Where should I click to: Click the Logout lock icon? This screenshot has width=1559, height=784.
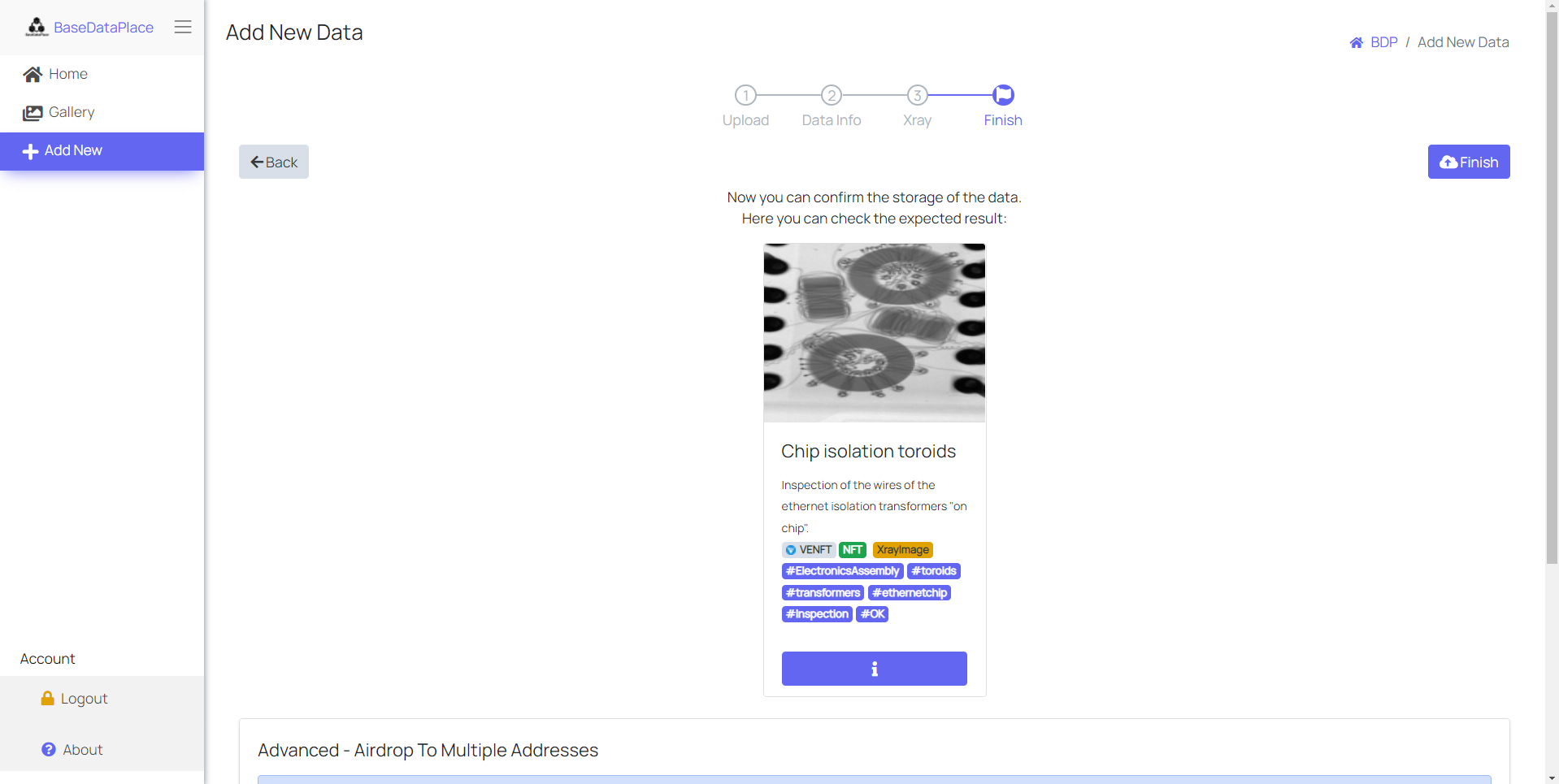(x=48, y=699)
